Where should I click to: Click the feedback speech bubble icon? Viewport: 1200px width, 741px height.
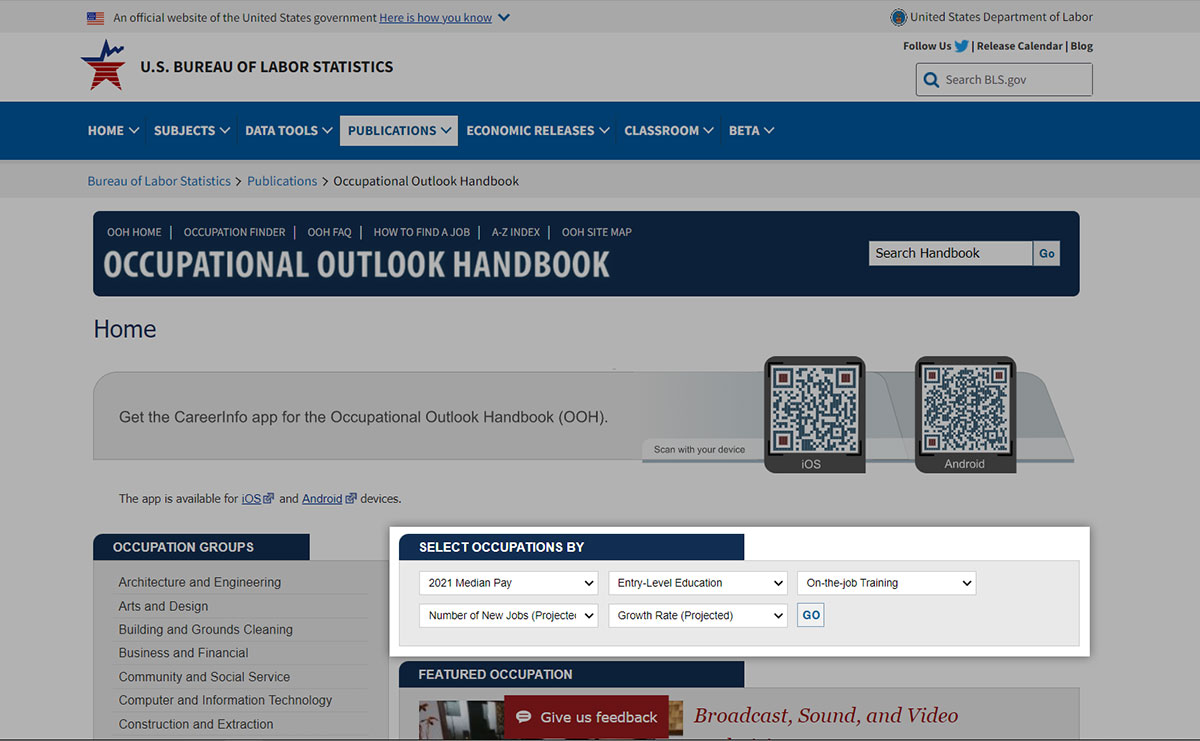coord(523,717)
